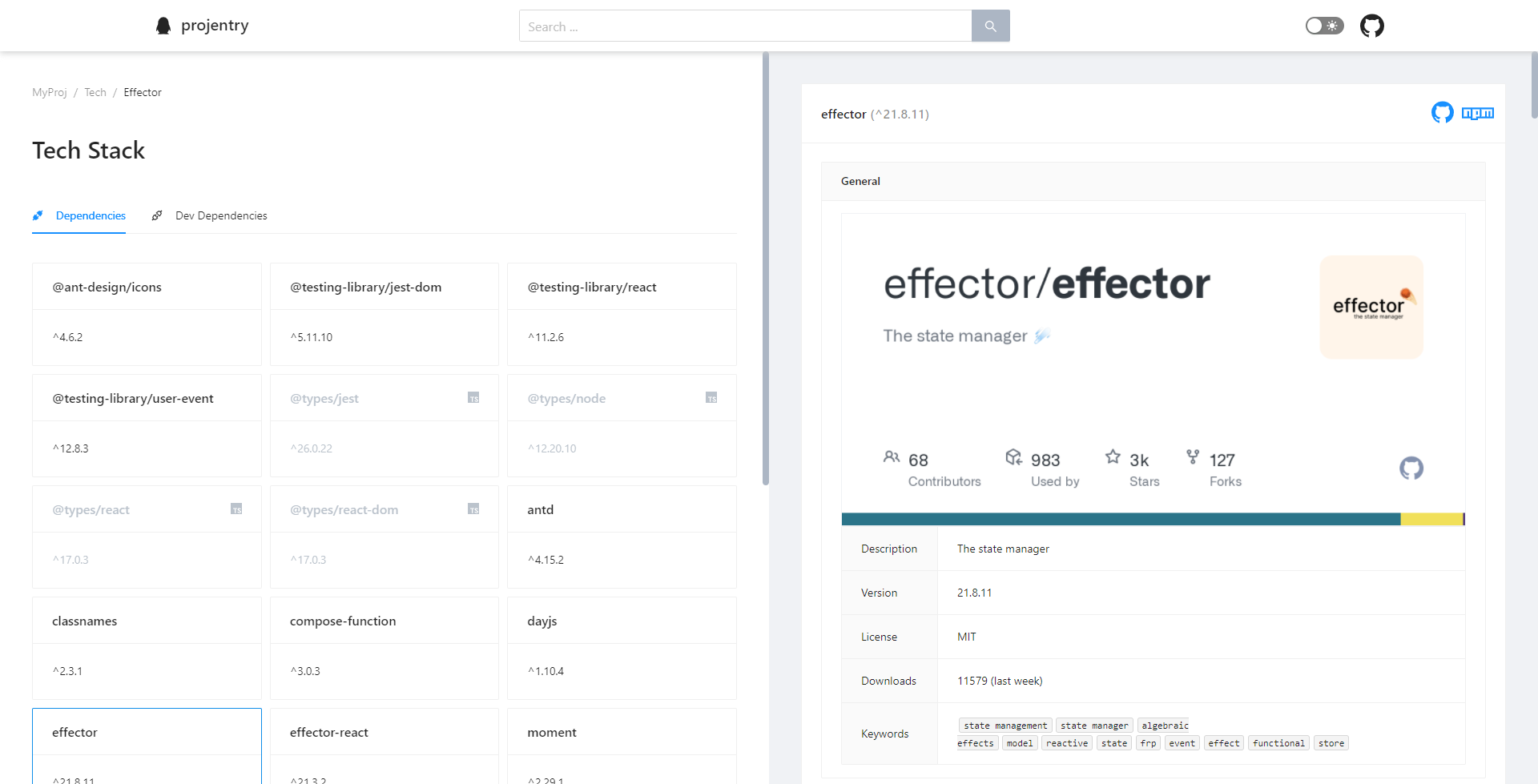Select the @testing-library/user-event card
Viewport: 1538px width, 784px height.
147,425
